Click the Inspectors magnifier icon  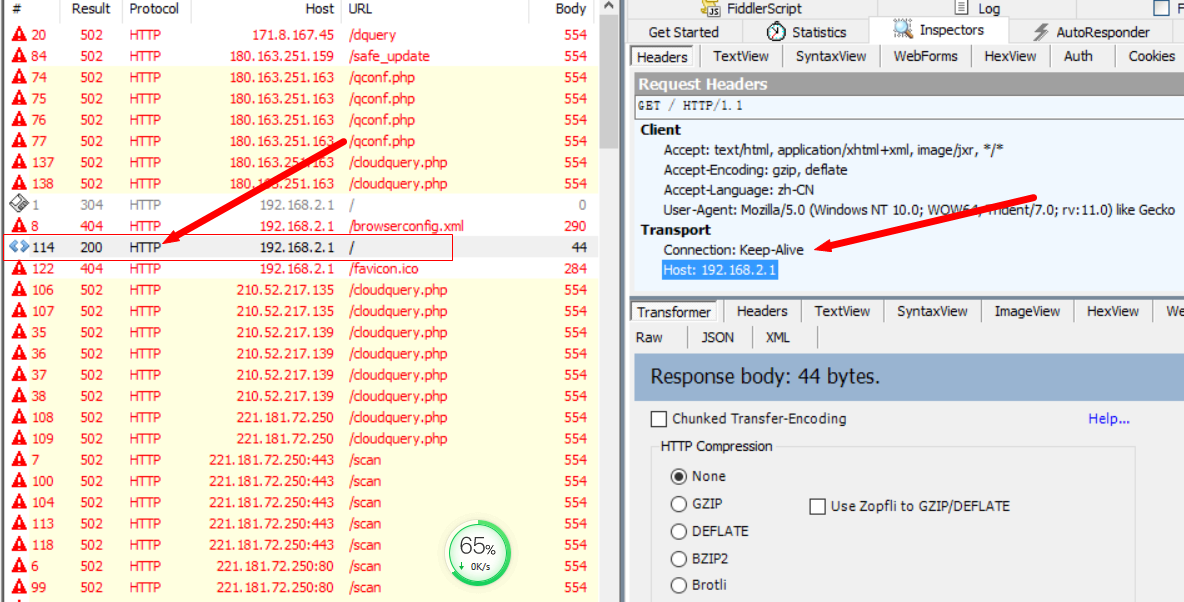click(x=903, y=29)
